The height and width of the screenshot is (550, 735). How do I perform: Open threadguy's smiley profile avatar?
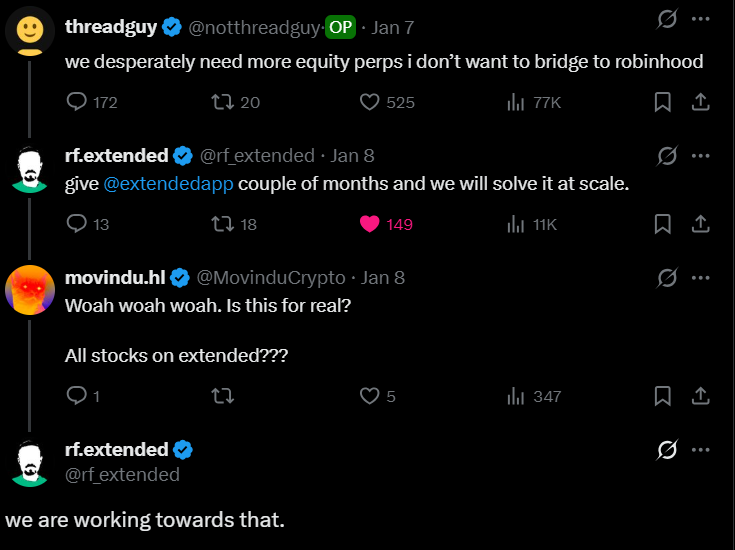point(30,31)
